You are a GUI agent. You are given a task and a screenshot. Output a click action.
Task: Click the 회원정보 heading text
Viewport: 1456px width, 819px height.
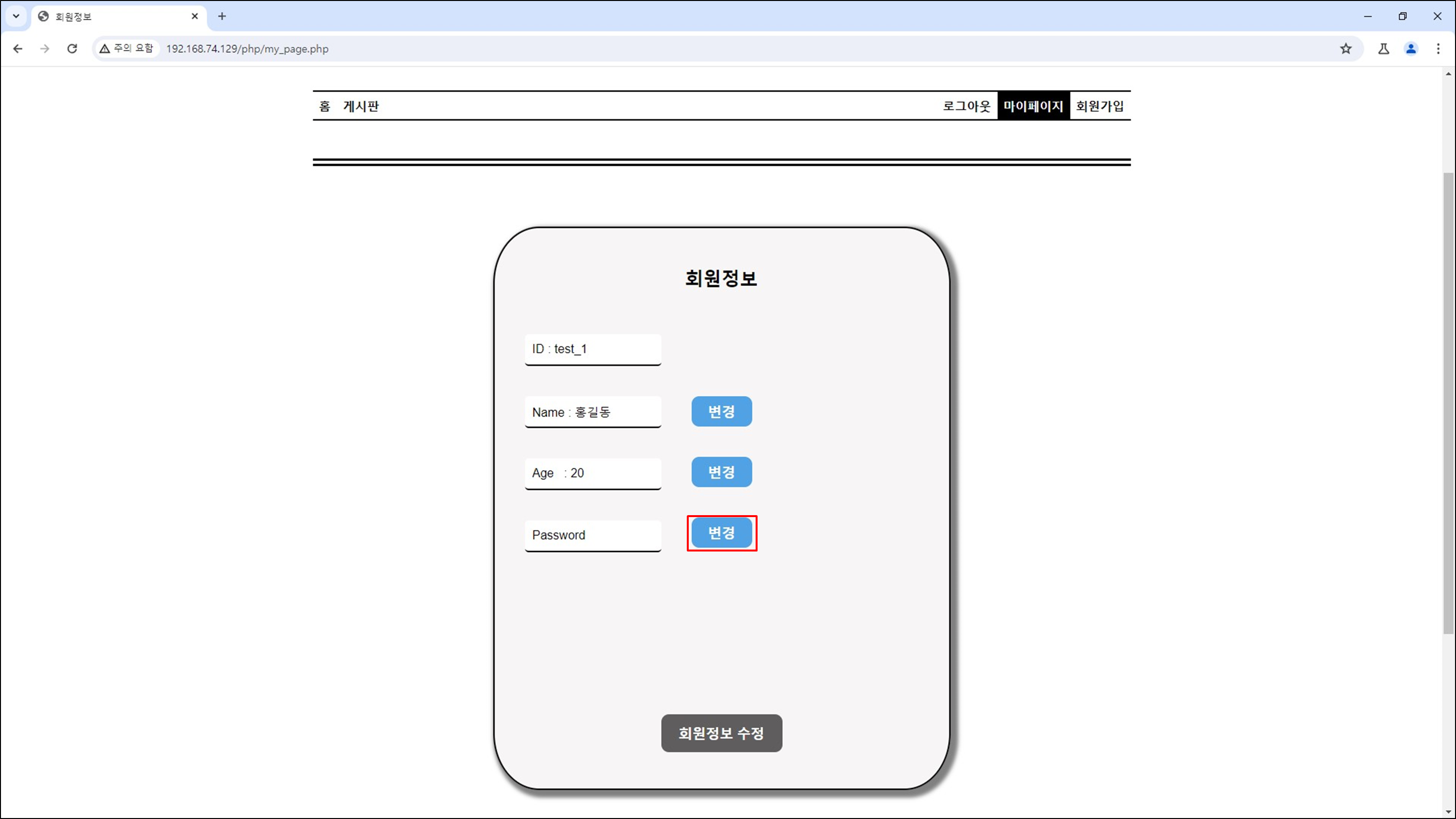(x=721, y=278)
